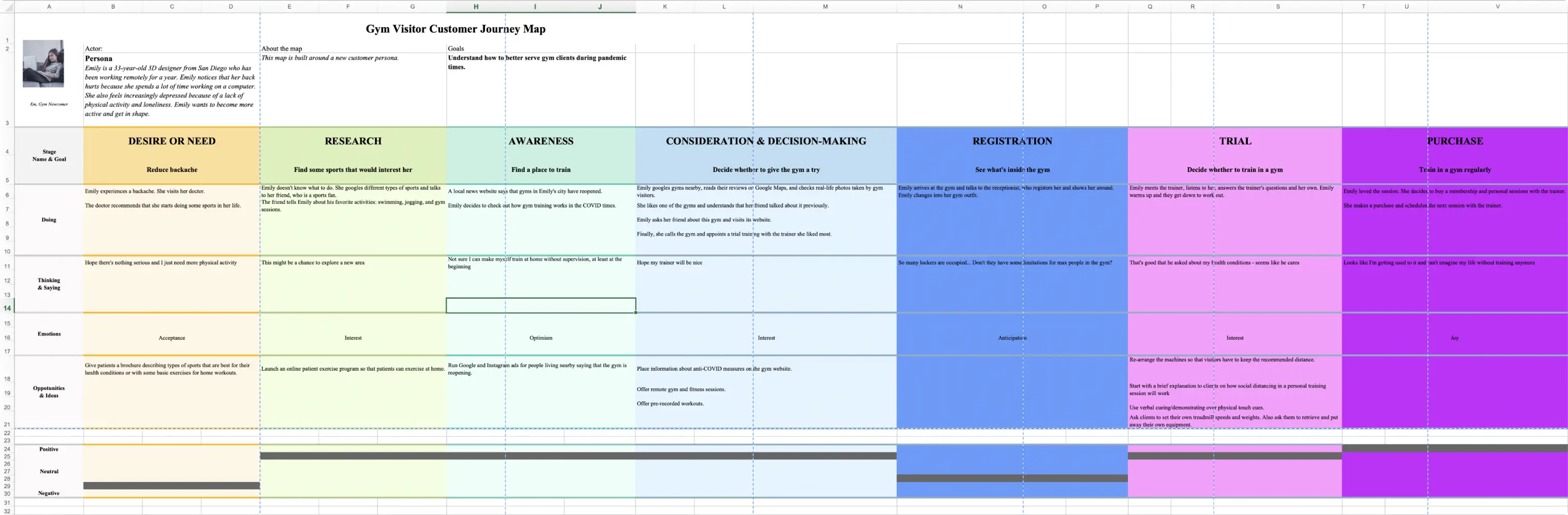Click 'Understand how to better serve gym clients' goal text
This screenshot has width=1568, height=515.
coord(537,62)
